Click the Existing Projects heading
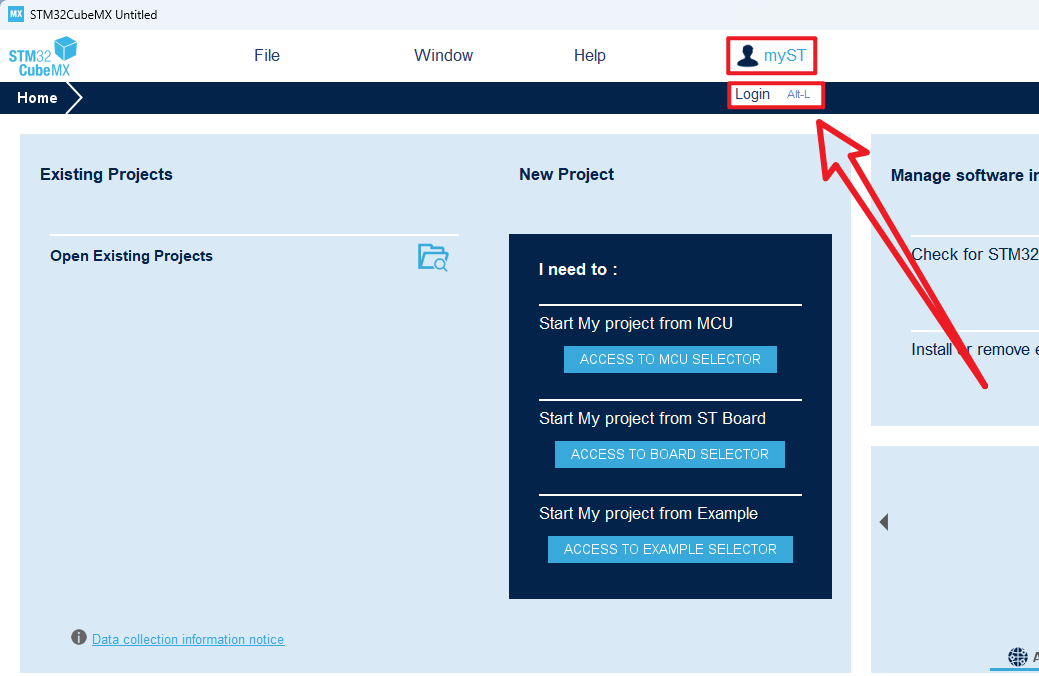1039x676 pixels. (x=106, y=174)
